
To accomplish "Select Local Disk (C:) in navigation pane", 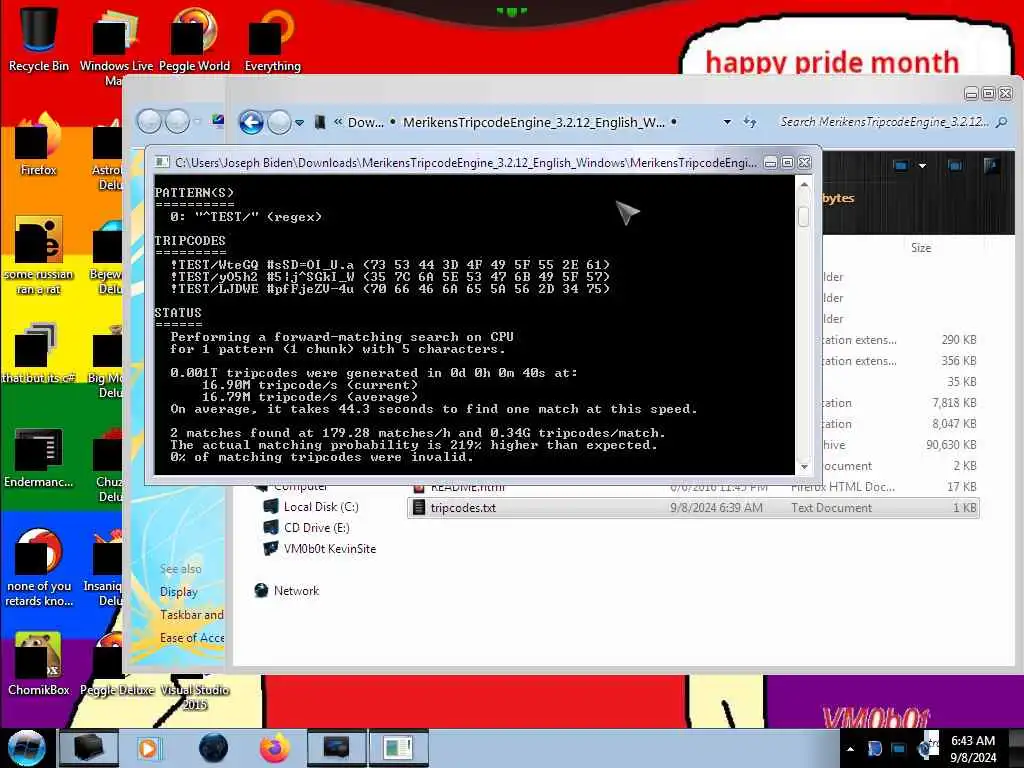I will pos(311,507).
